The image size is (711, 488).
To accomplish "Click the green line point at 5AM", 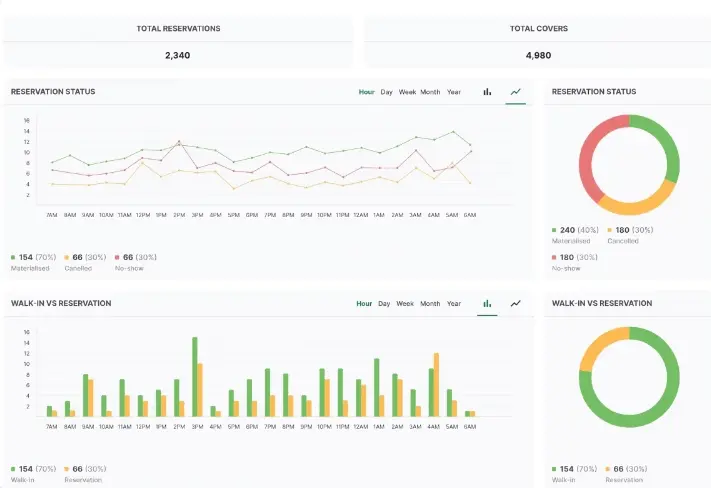I will point(453,132).
